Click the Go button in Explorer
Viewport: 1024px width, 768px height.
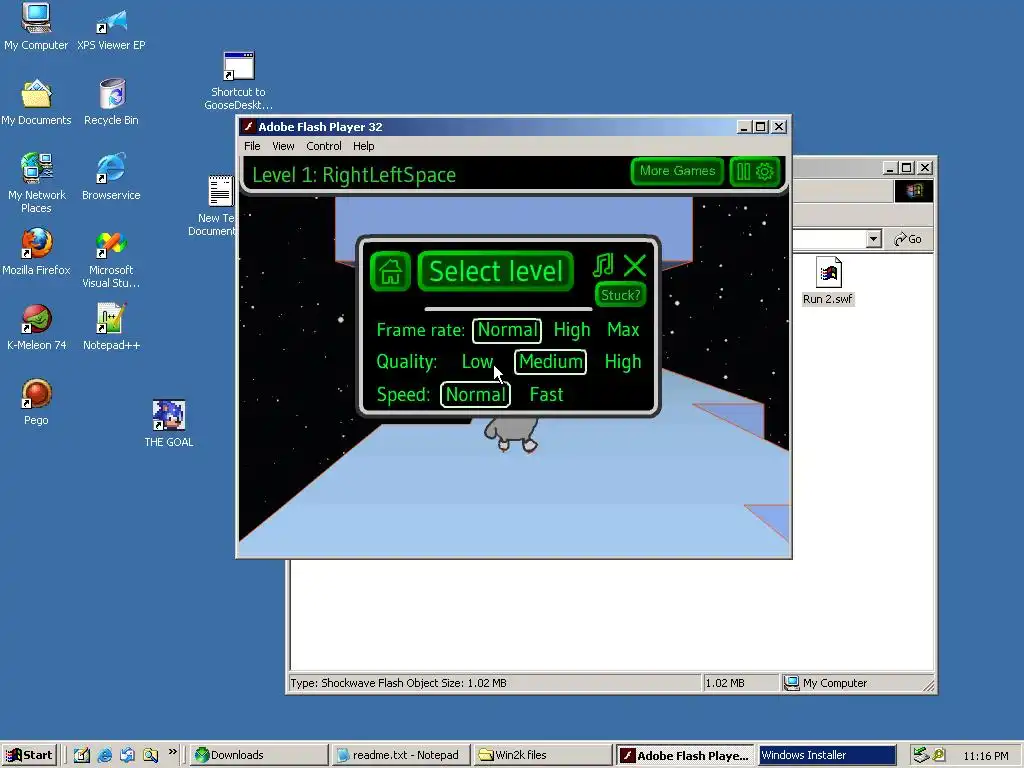(908, 239)
